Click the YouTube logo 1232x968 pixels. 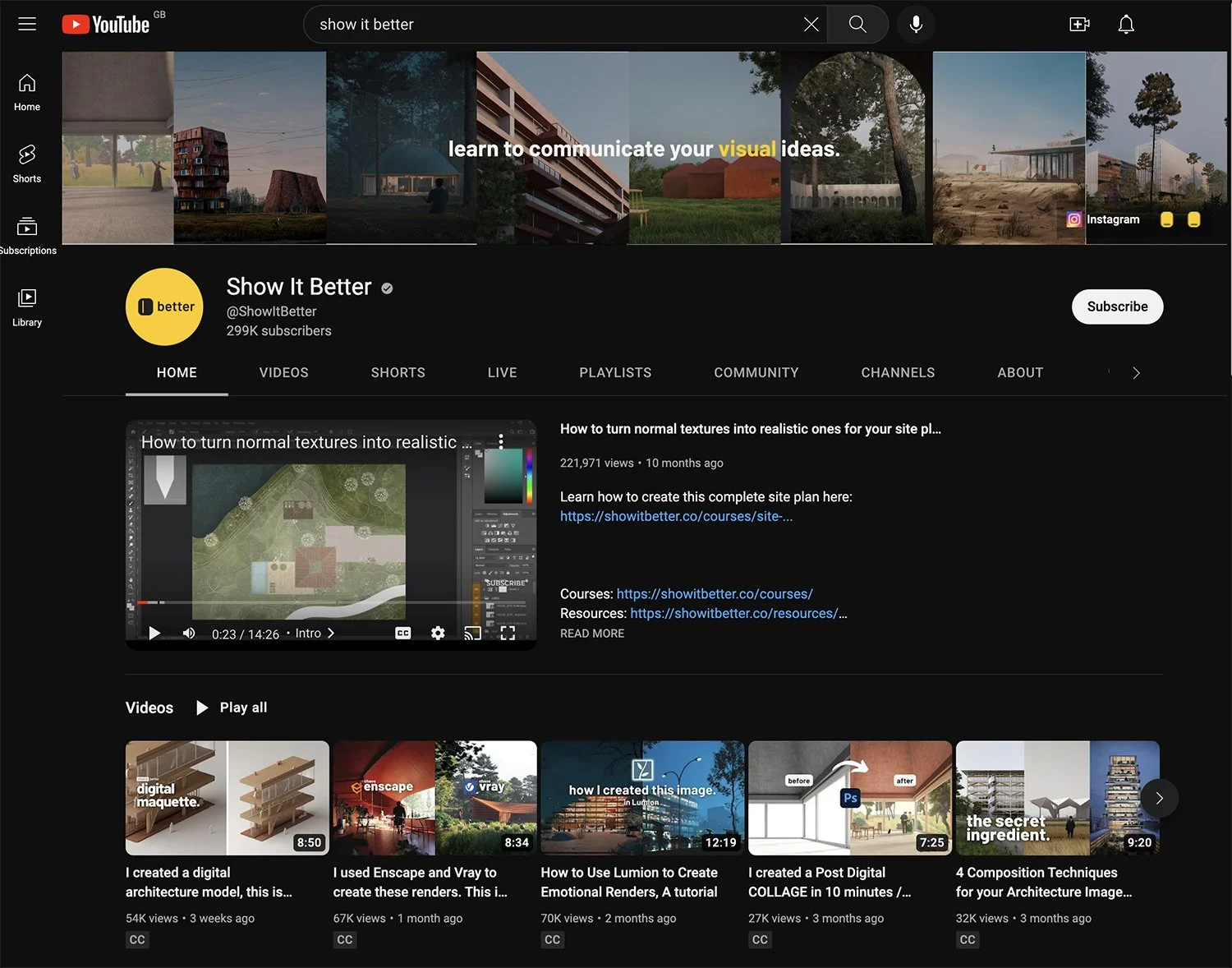[x=106, y=25]
